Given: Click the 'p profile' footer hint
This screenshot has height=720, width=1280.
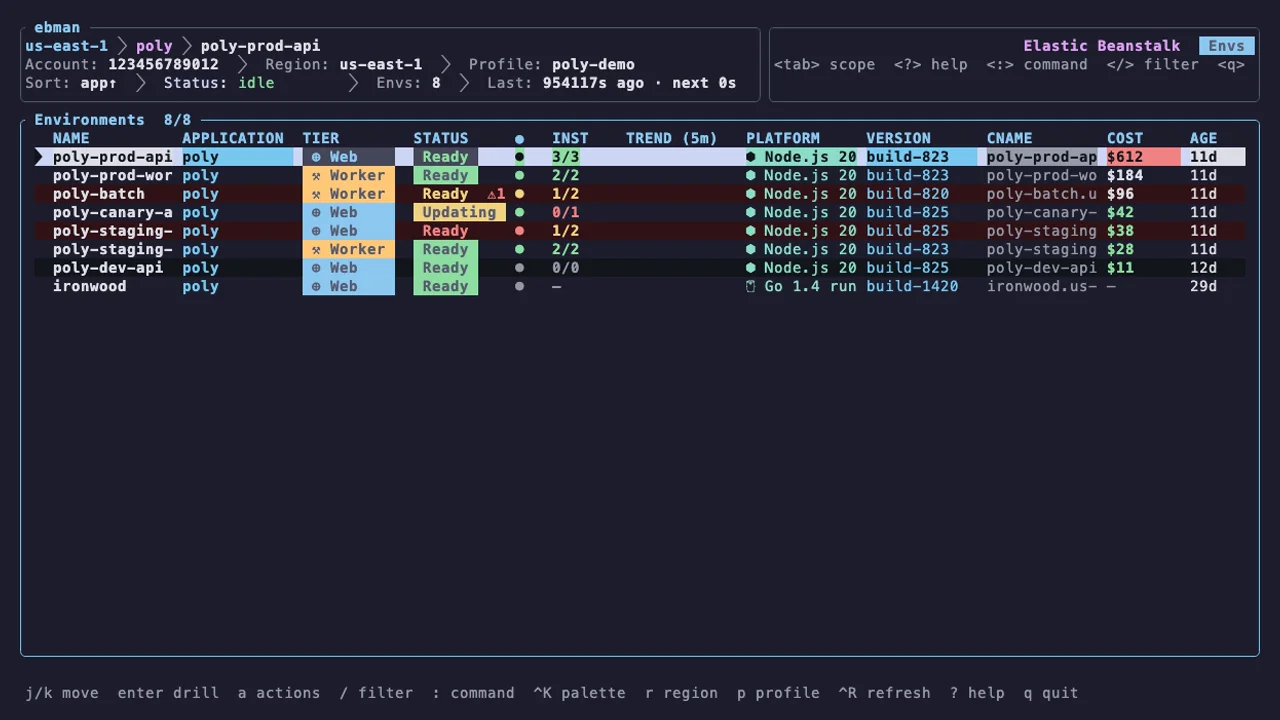Looking at the screenshot, I should [778, 693].
